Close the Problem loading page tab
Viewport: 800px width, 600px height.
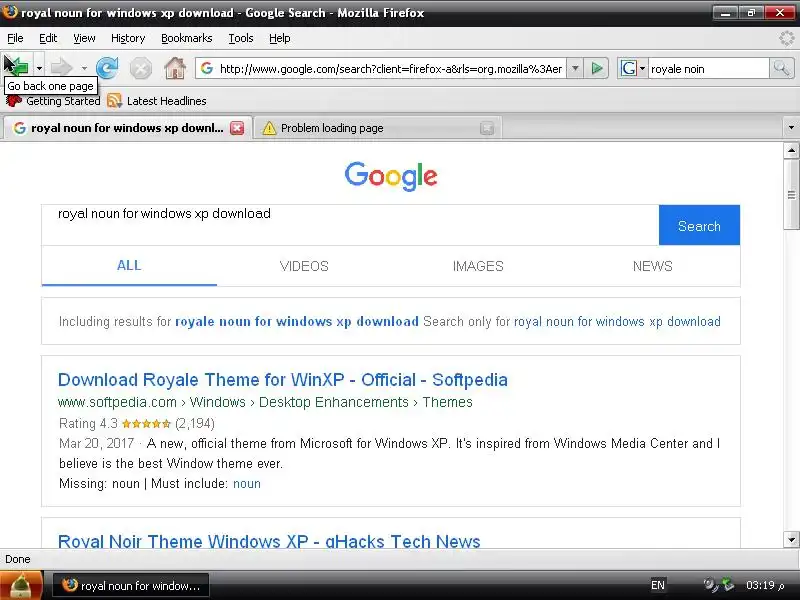[487, 128]
